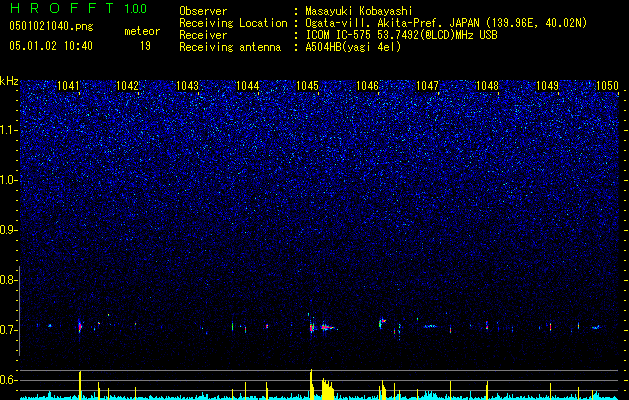
Task: Click the 0.7 kHz frequency label
Action: [x=8, y=330]
